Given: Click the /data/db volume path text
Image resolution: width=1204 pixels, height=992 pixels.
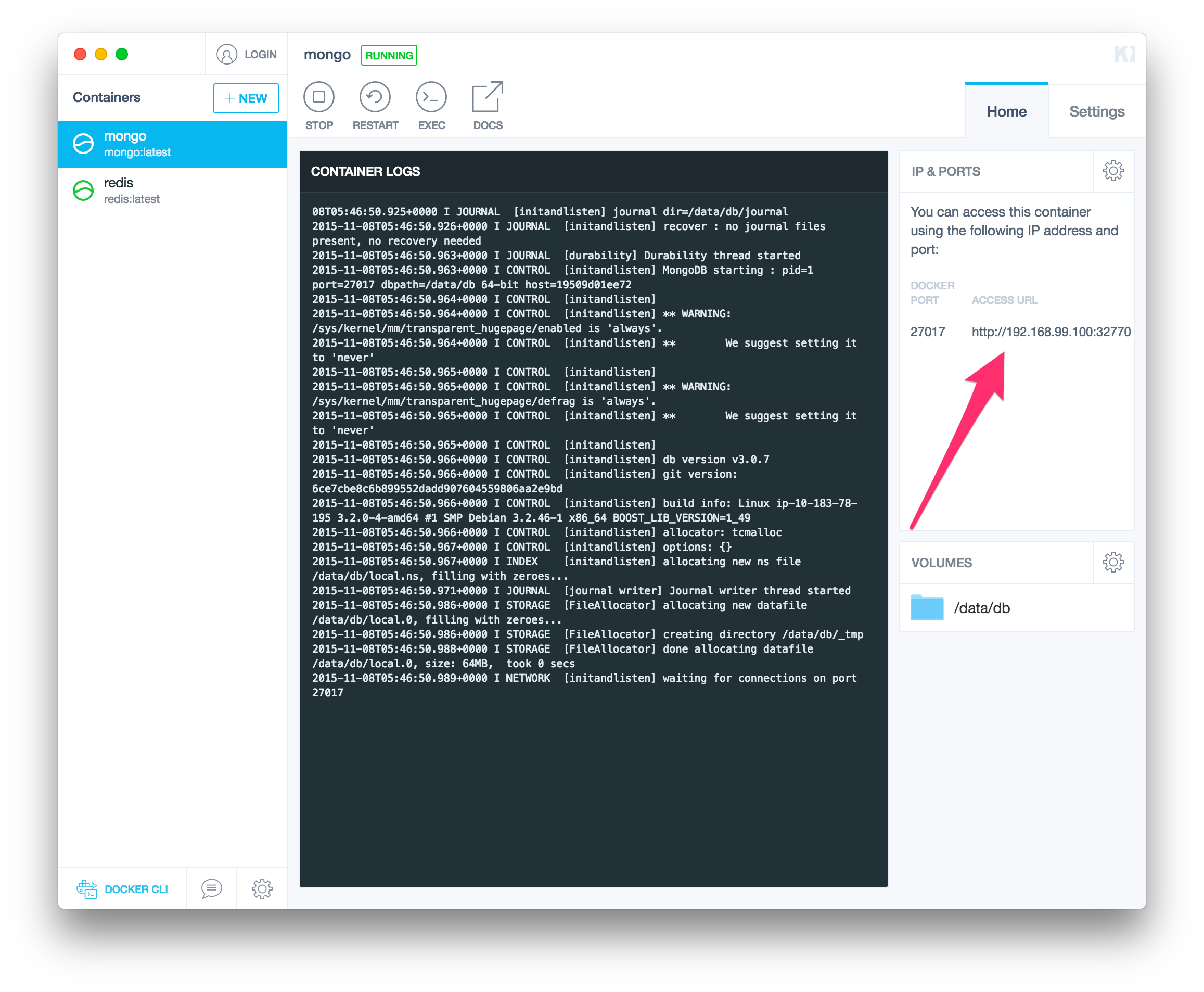Looking at the screenshot, I should [x=981, y=608].
